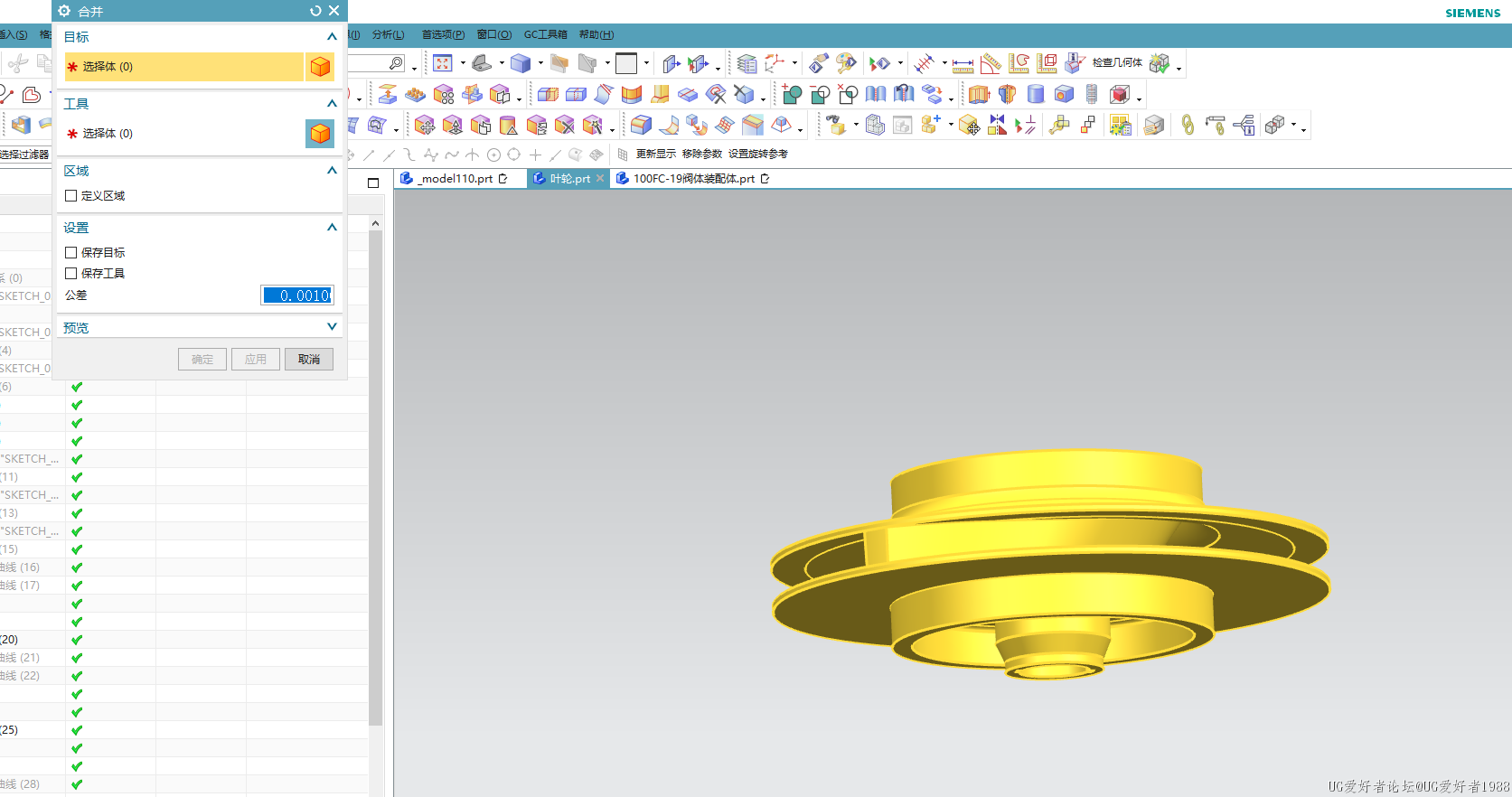Click the Unite boolean icon with plus

793,94
